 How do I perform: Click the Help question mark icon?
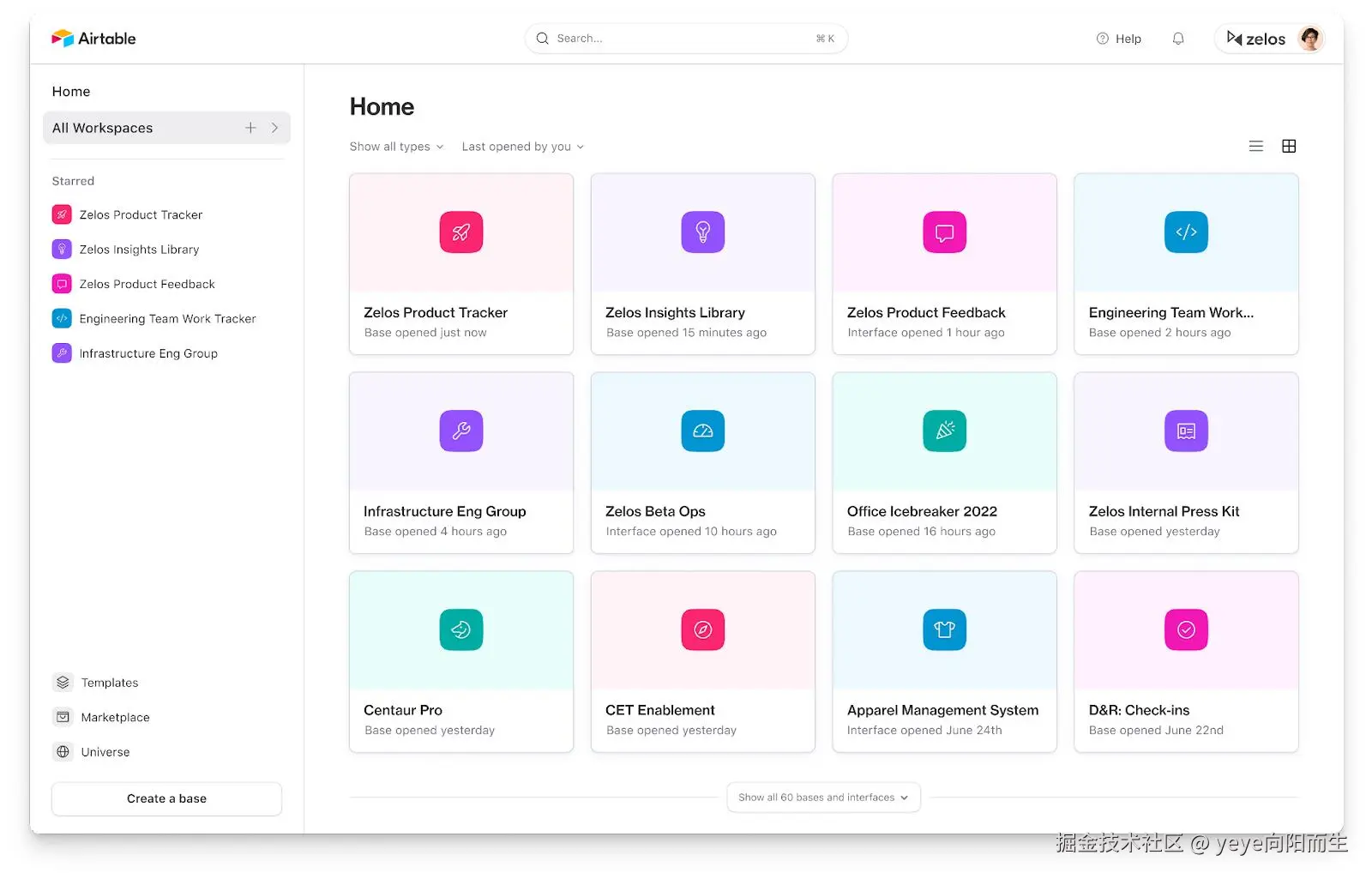[x=1103, y=39]
